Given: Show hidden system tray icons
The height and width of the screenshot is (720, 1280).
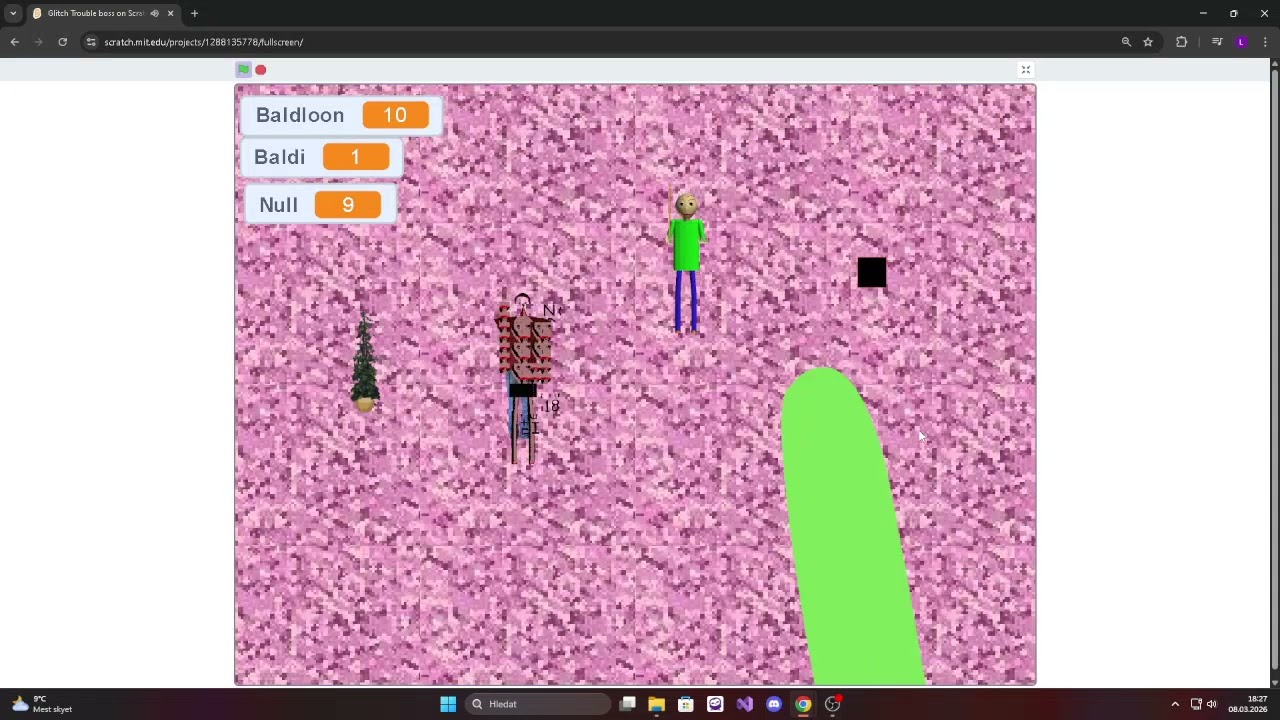Looking at the screenshot, I should [x=1175, y=704].
